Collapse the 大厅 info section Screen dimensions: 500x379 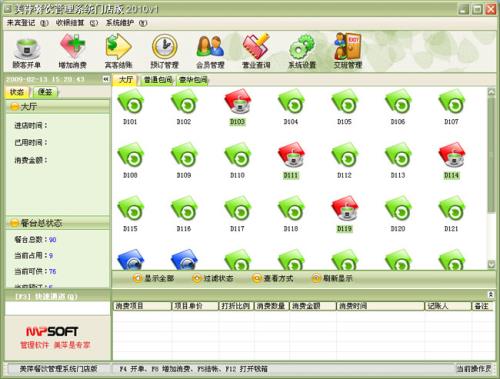pos(14,107)
